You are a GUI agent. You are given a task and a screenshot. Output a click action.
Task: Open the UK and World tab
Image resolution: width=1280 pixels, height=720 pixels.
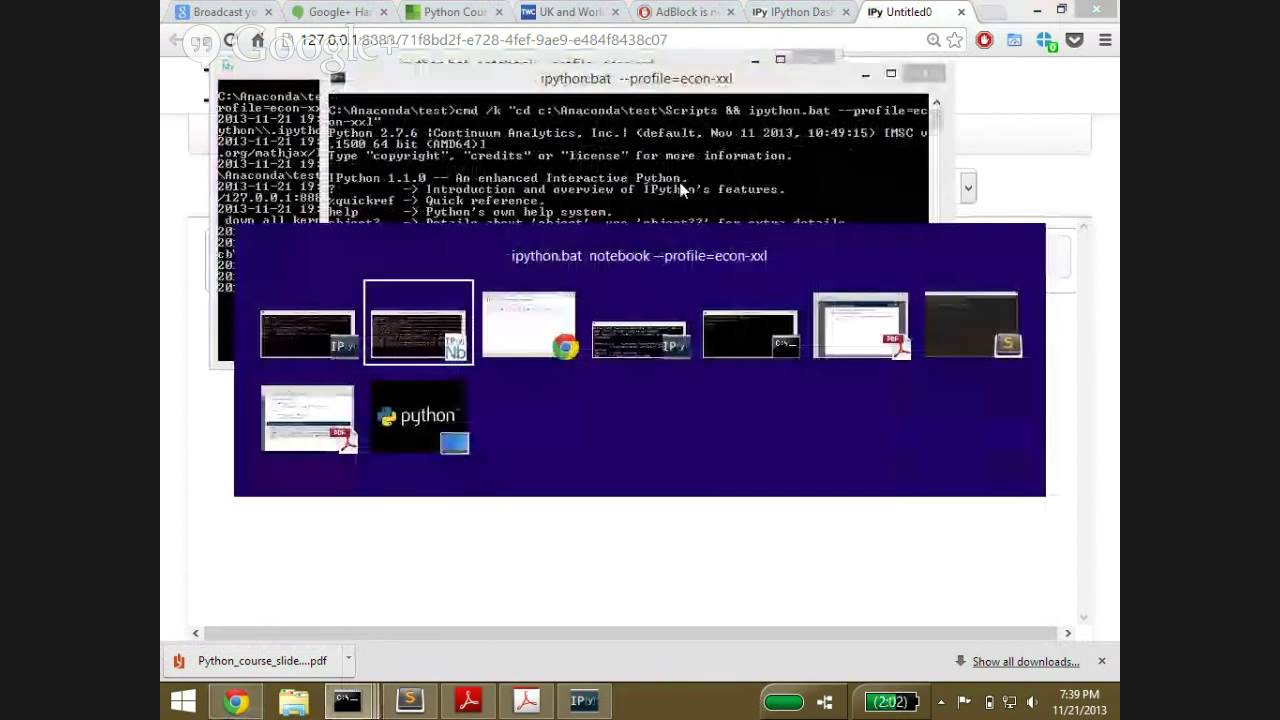coord(568,12)
